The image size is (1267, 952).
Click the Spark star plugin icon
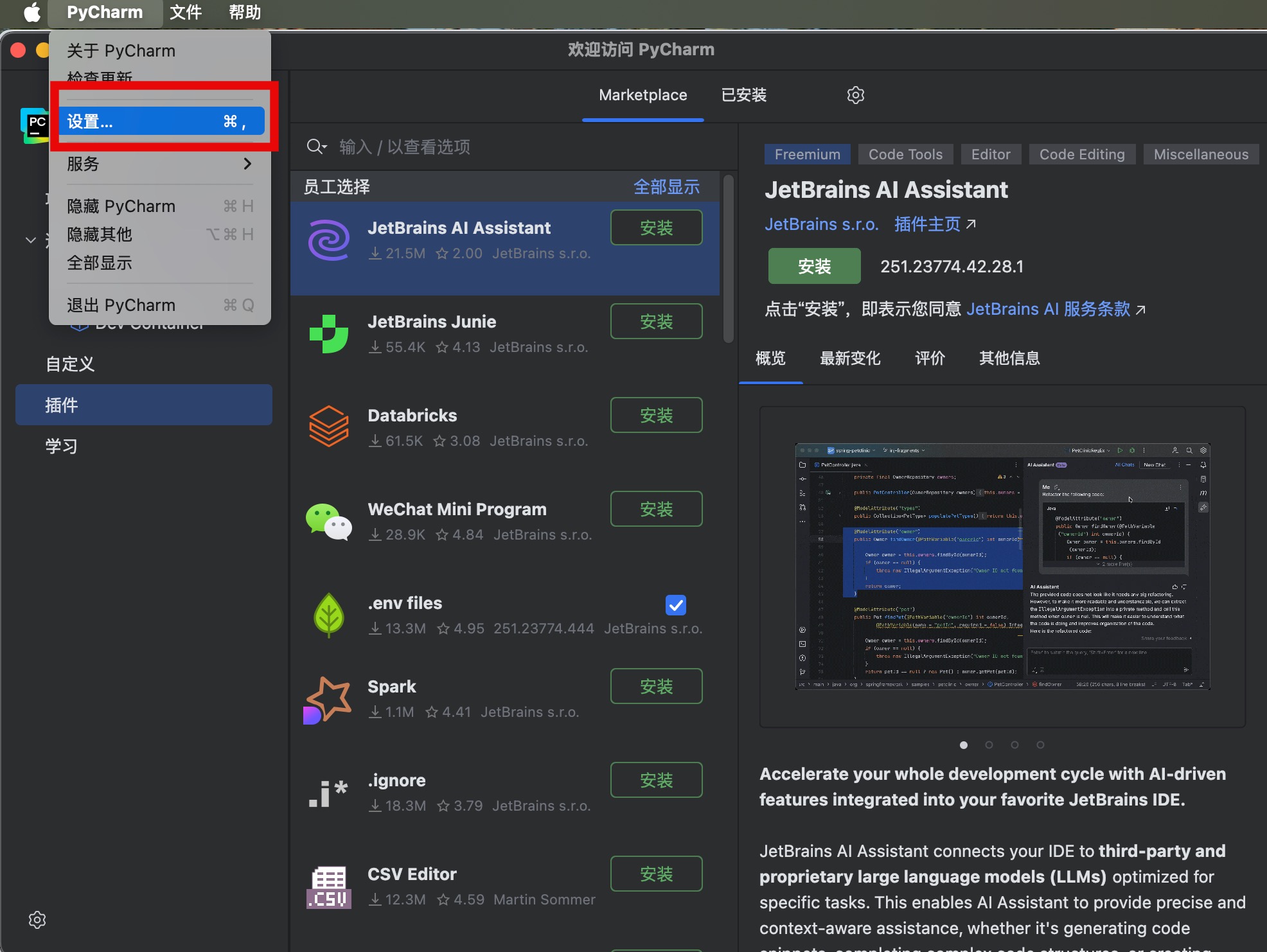coord(328,699)
